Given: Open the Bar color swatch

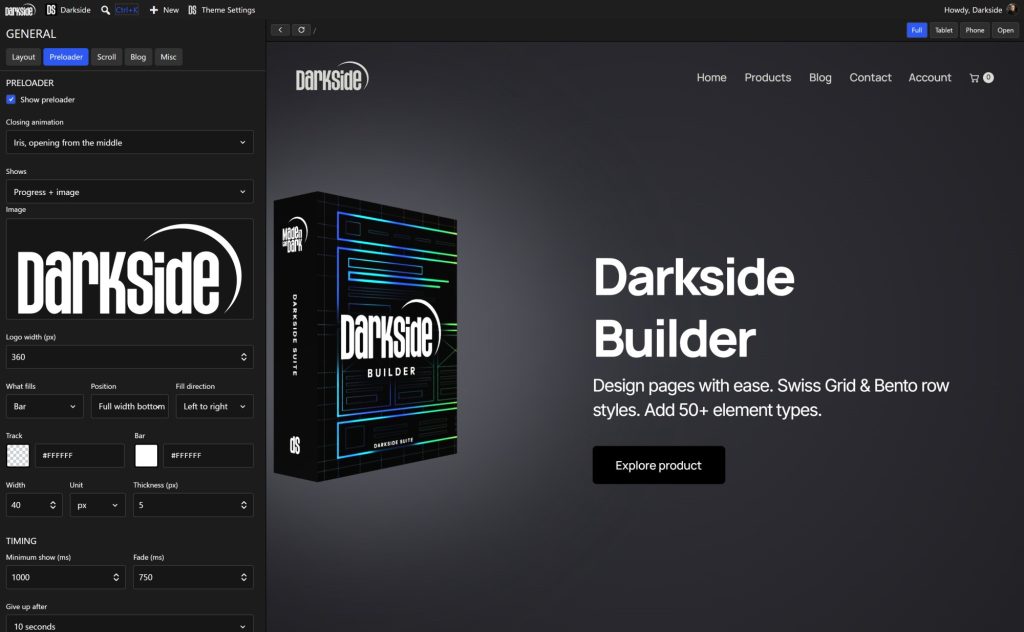Looking at the screenshot, I should [146, 456].
